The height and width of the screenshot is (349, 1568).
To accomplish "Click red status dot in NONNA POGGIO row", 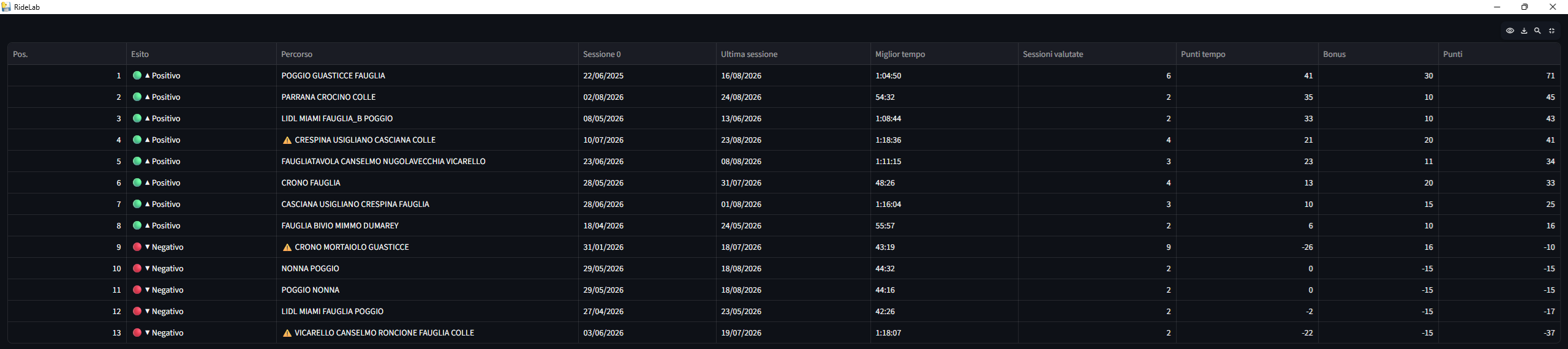I will (137, 268).
